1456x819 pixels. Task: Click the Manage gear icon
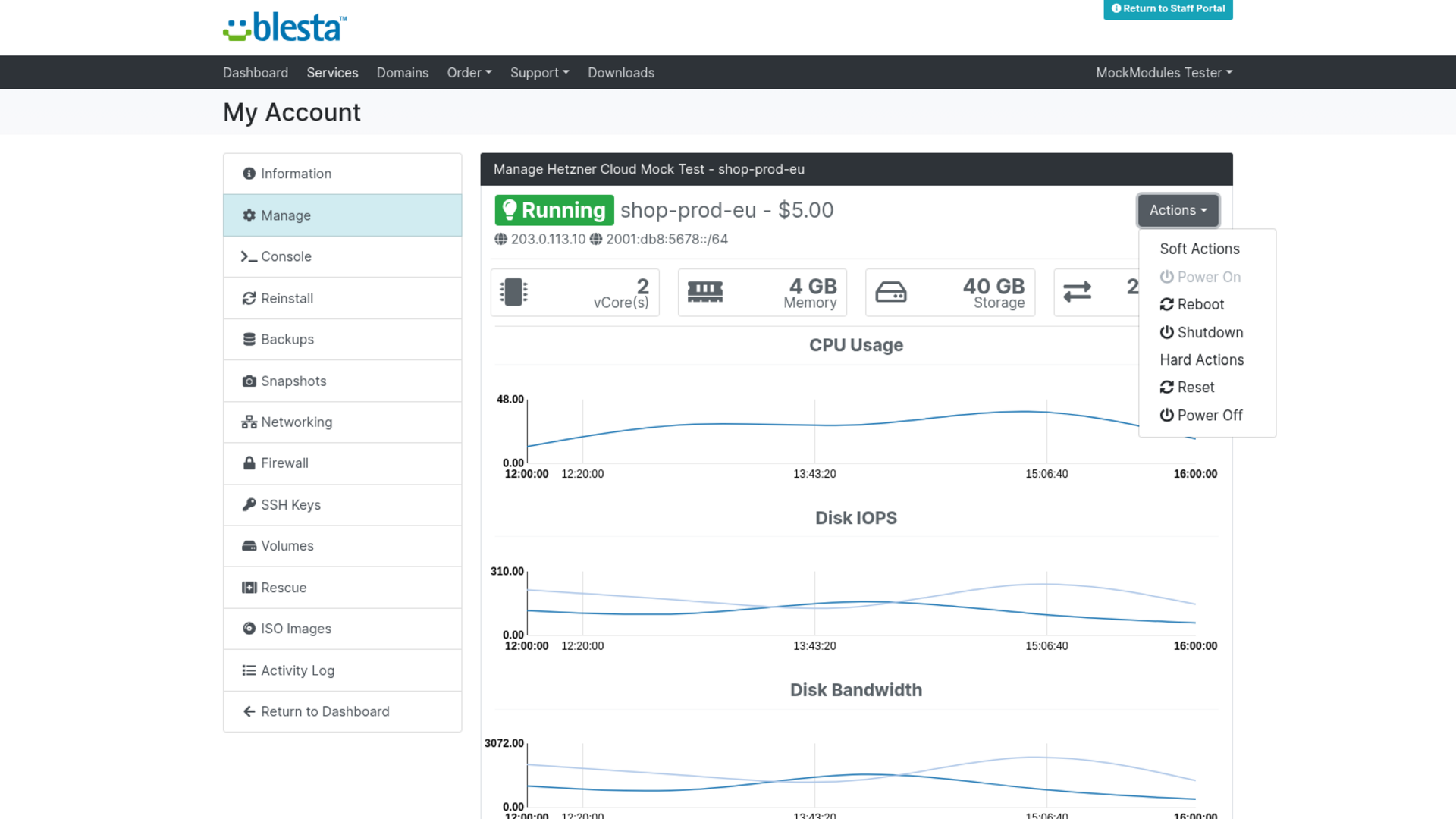coord(249,215)
